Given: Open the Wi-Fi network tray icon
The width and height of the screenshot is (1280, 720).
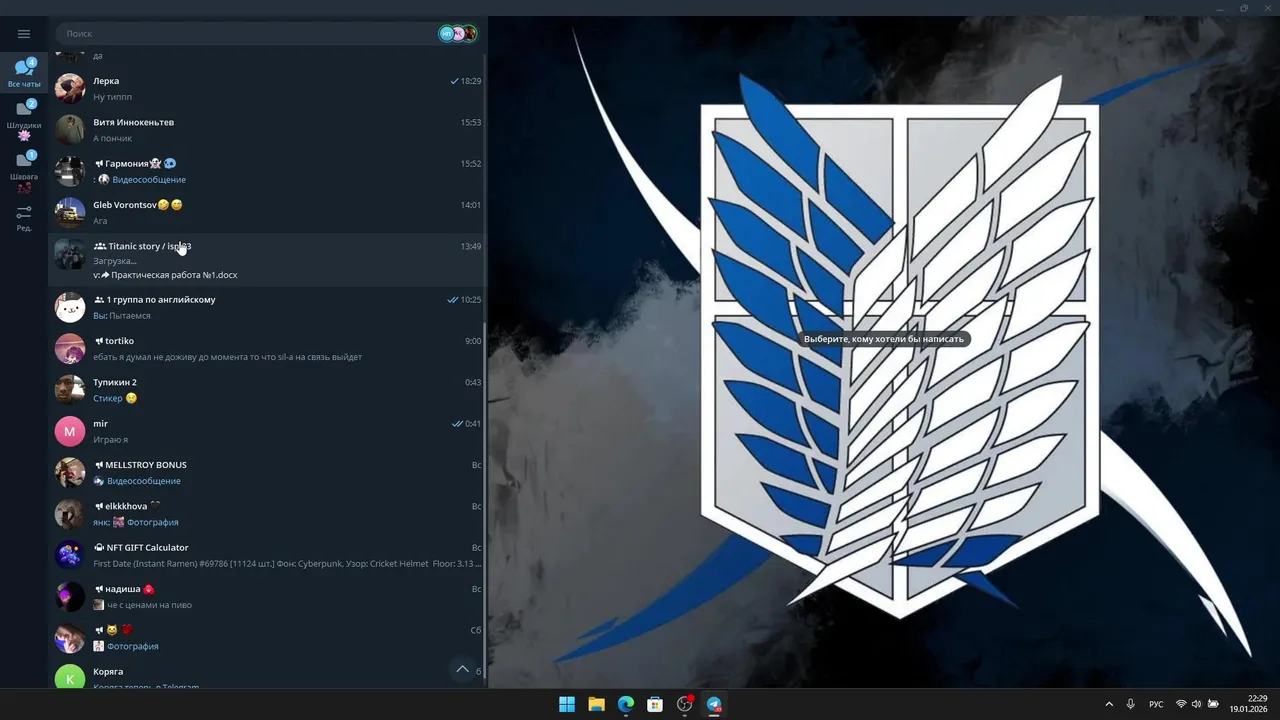Looking at the screenshot, I should coord(1181,704).
